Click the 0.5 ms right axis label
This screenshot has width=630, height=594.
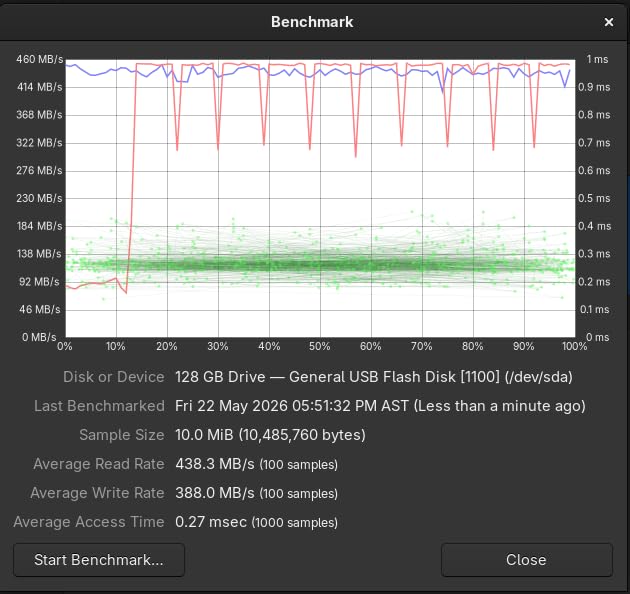(x=594, y=199)
